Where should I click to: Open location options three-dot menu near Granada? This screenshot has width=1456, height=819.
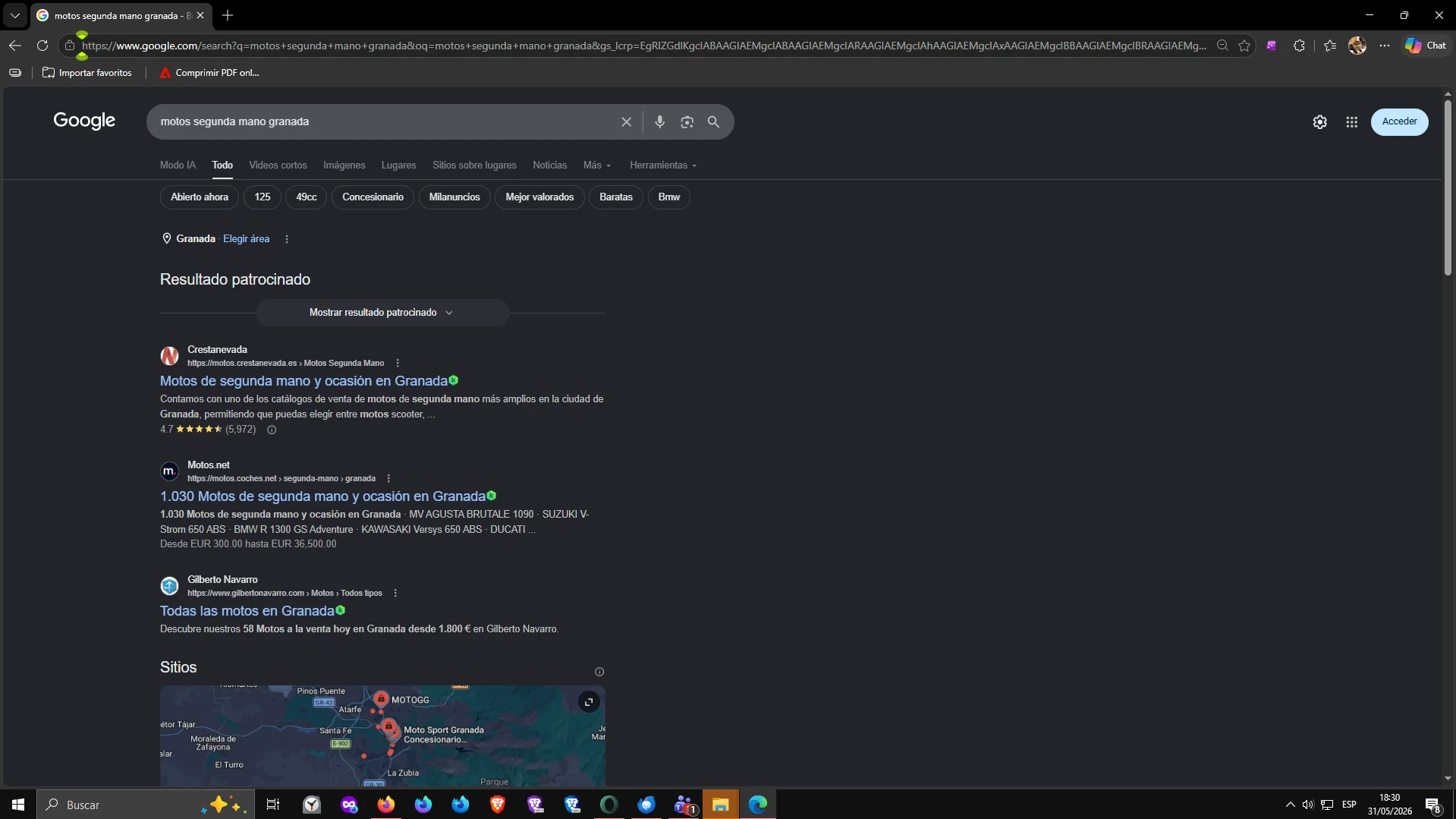coord(287,239)
